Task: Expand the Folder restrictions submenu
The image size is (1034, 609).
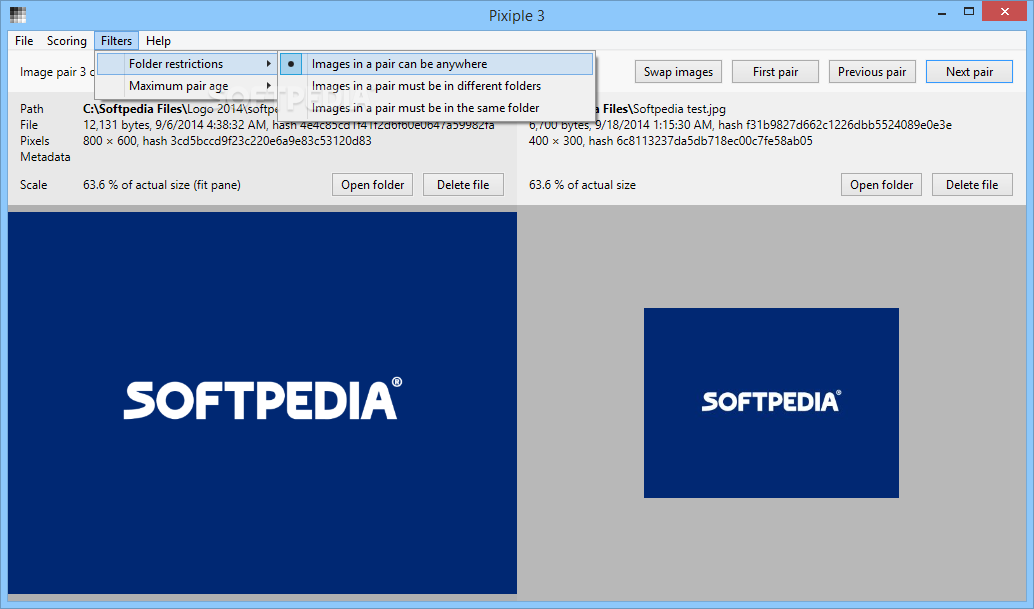Action: point(186,64)
